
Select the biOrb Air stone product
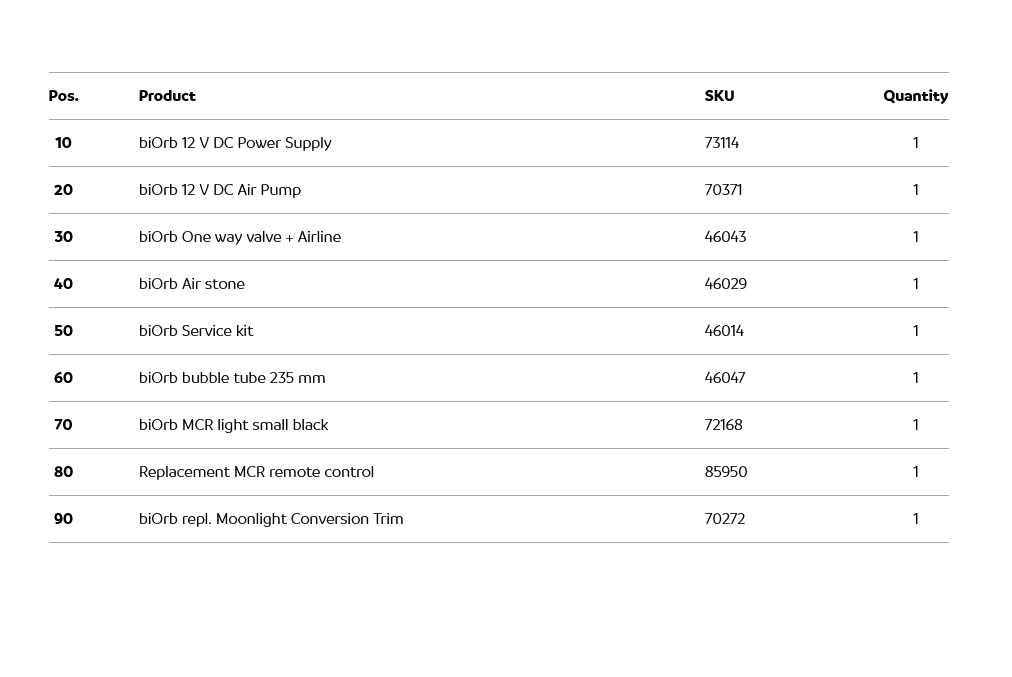point(192,284)
